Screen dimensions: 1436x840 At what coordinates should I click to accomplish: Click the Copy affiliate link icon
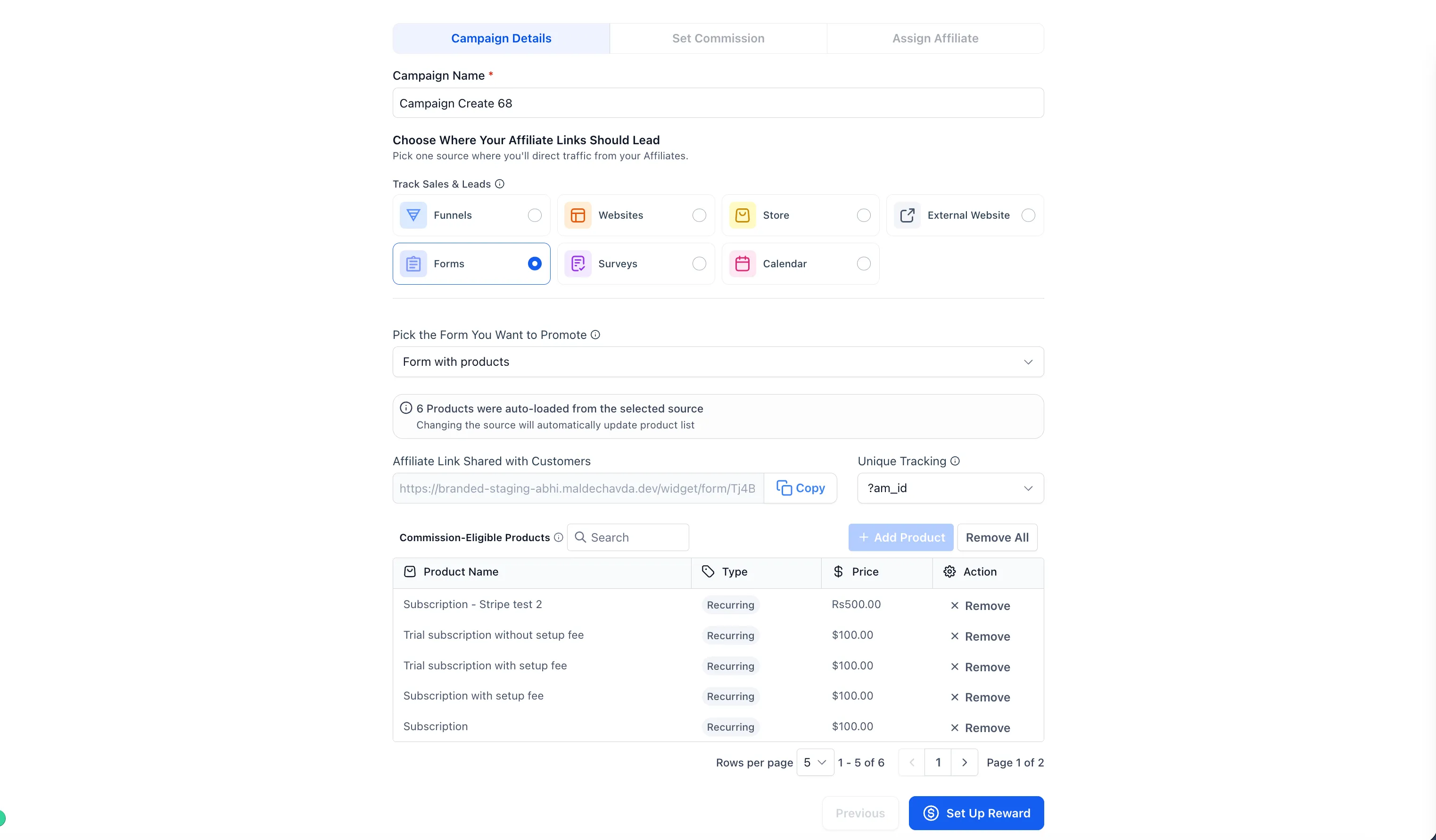pos(784,488)
